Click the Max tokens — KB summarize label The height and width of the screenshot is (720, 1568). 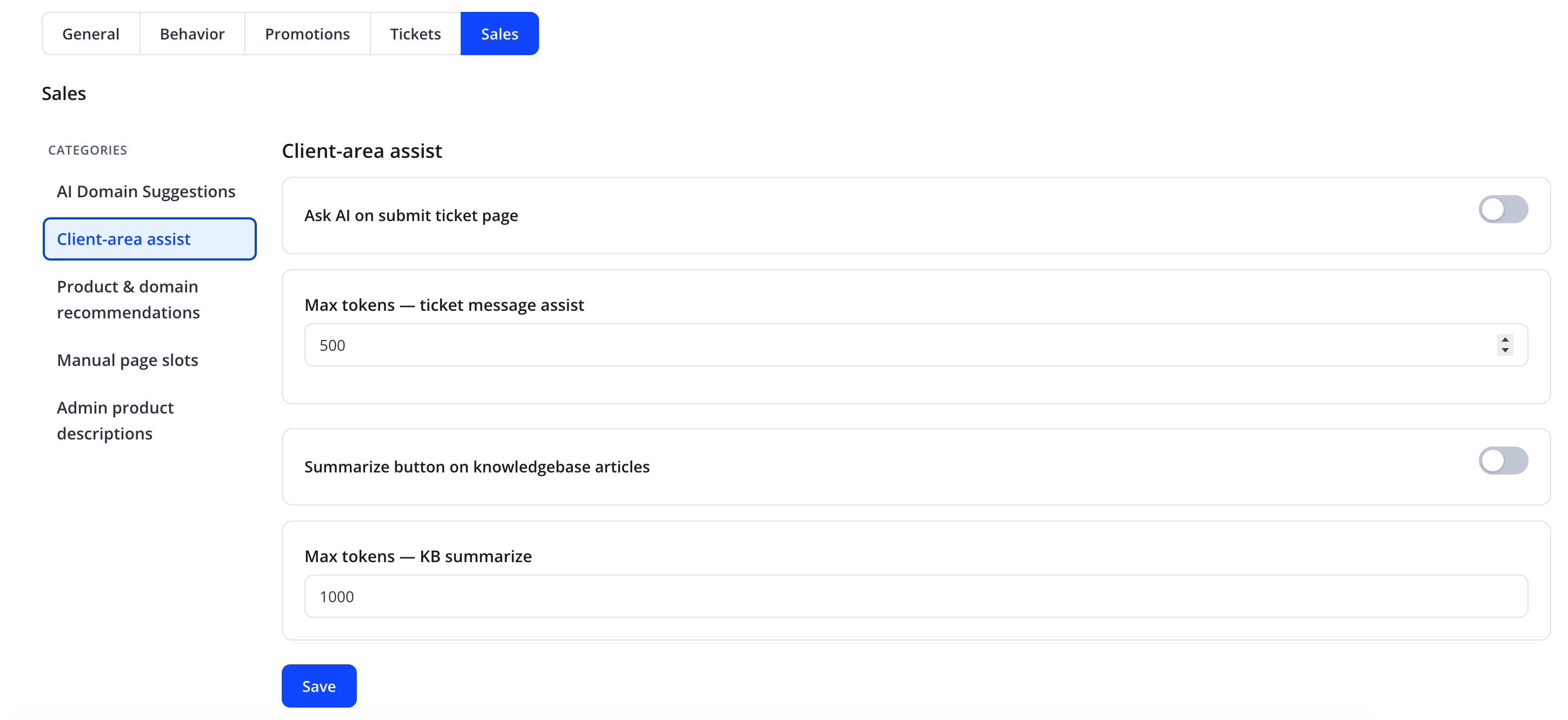[x=418, y=556]
